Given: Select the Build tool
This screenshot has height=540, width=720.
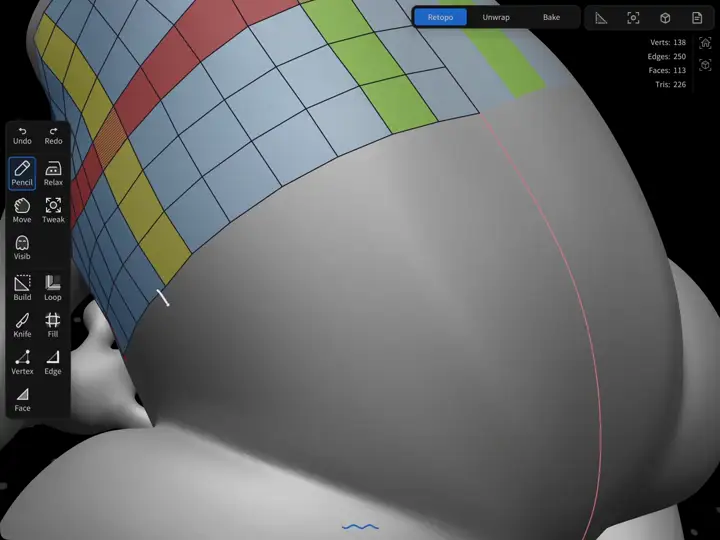Looking at the screenshot, I should click(x=22, y=288).
